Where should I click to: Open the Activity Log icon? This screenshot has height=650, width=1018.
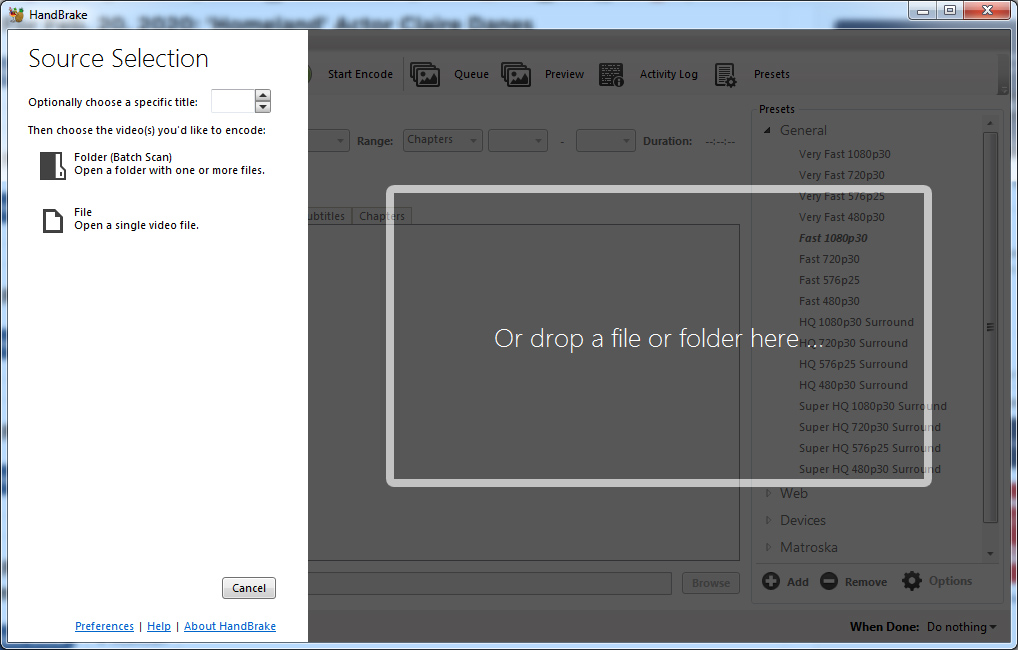(611, 73)
